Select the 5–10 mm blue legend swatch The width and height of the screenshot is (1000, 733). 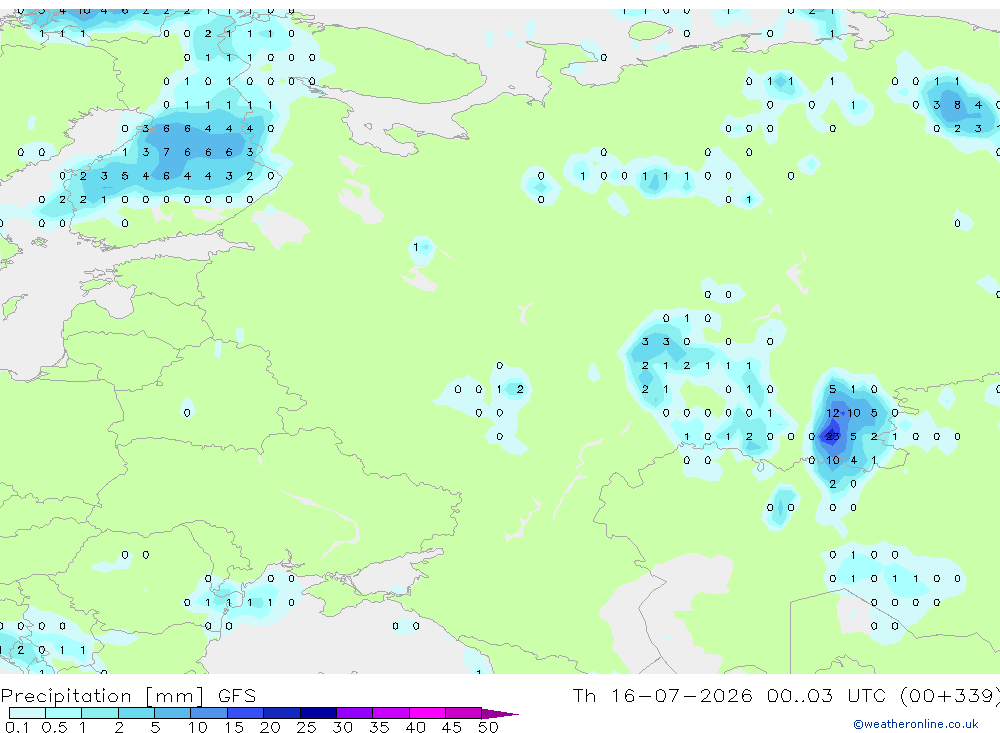(172, 713)
